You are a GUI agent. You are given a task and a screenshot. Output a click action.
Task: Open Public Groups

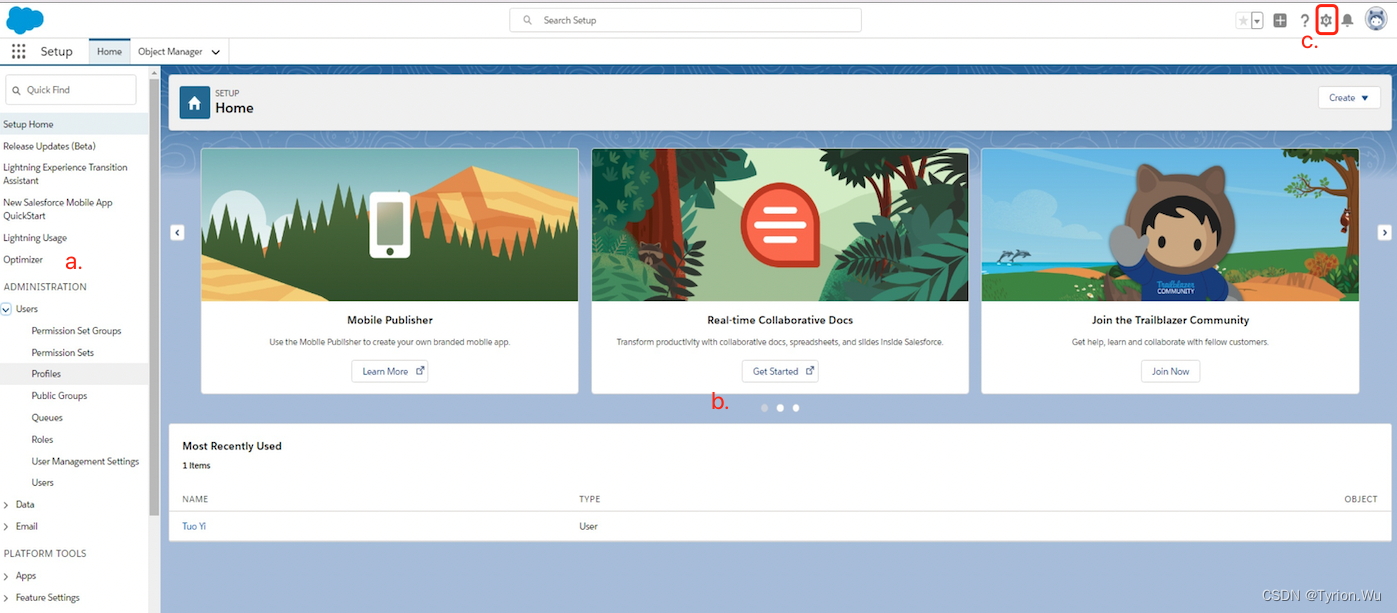[x=59, y=396]
